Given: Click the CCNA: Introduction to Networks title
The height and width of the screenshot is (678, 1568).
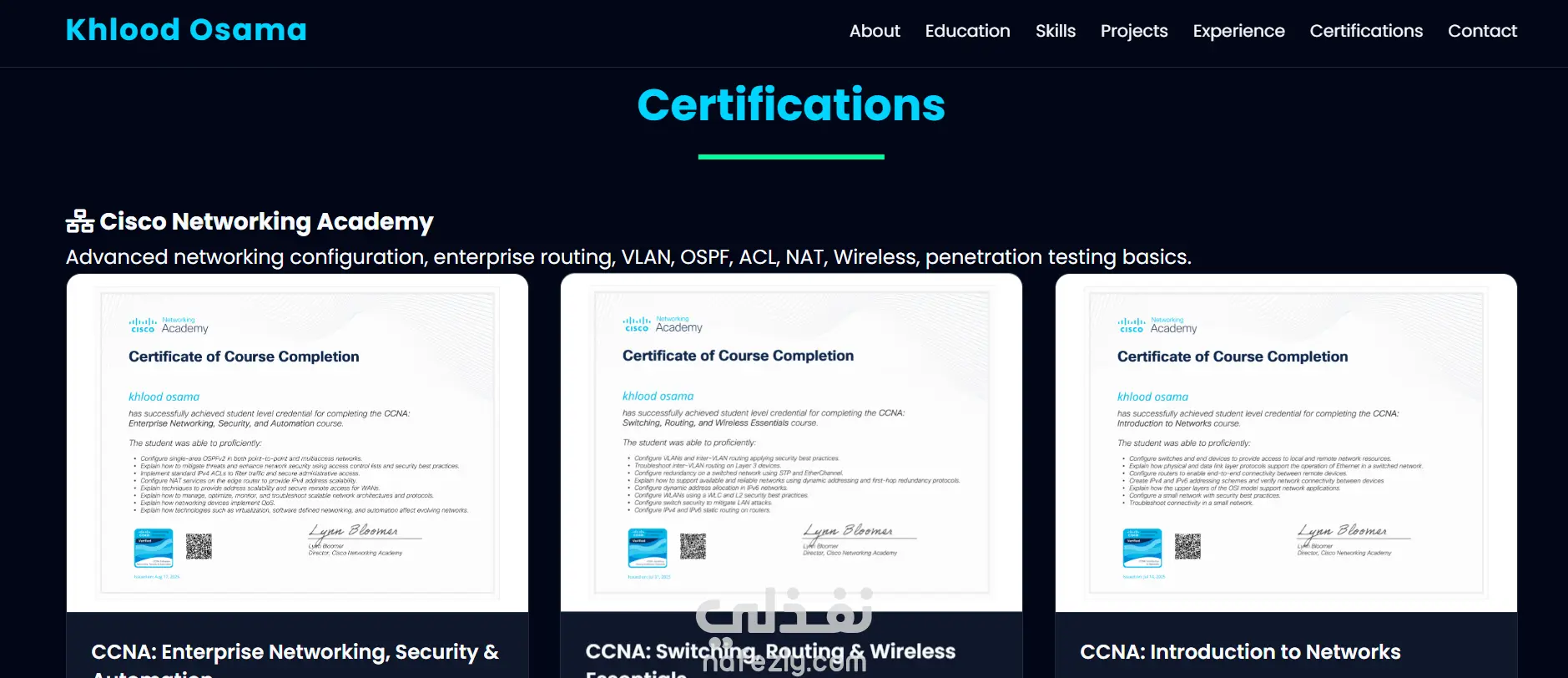Looking at the screenshot, I should (1240, 652).
